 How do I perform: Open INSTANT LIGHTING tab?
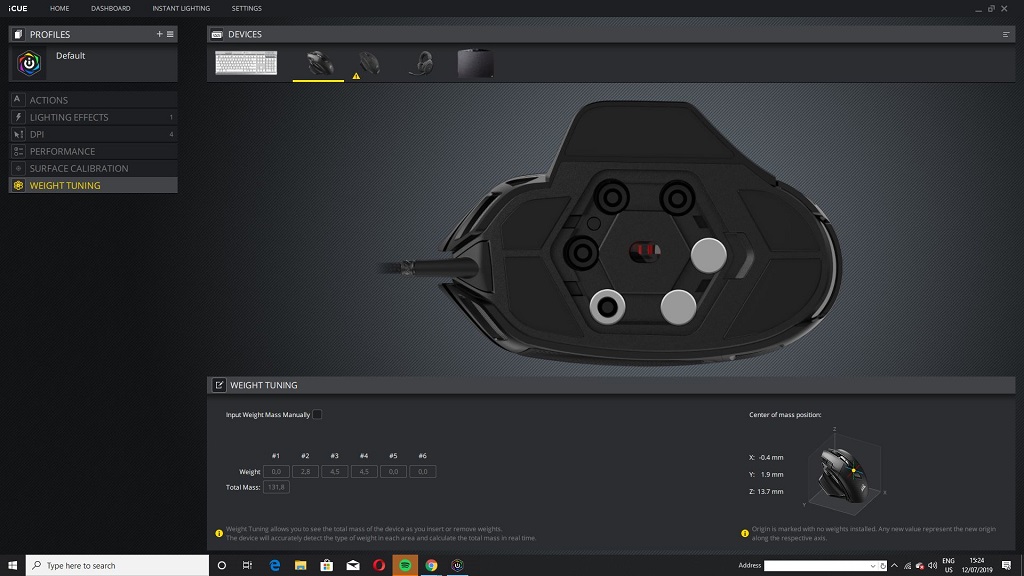click(181, 8)
